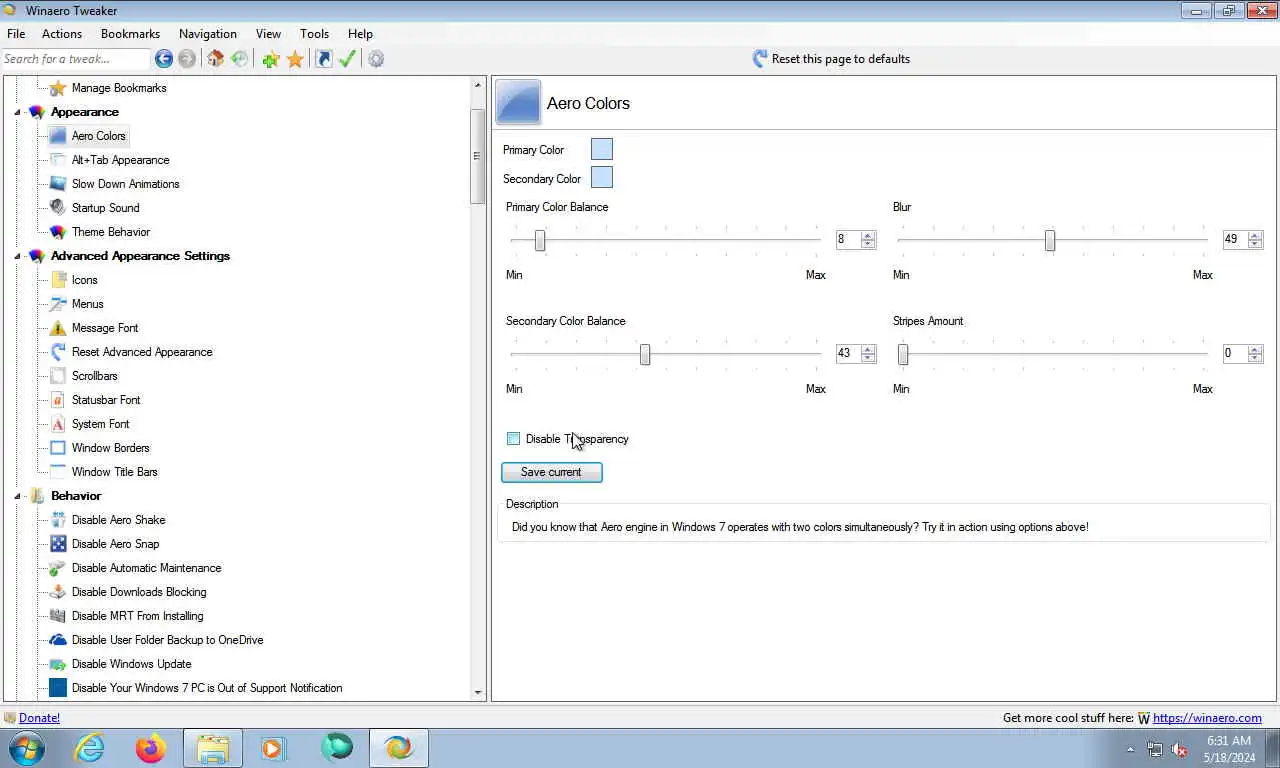The width and height of the screenshot is (1280, 768).
Task: Open Disable MRT From Installing entry
Action: pos(137,616)
